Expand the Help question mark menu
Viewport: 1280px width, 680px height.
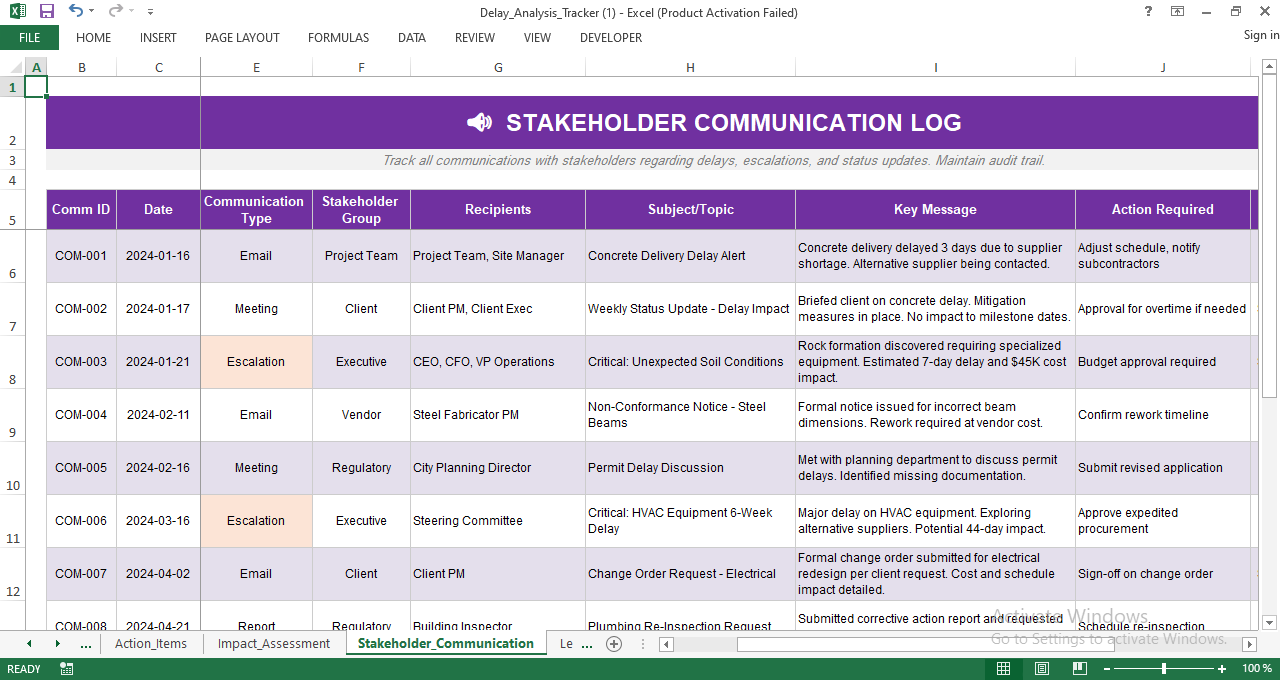(x=1147, y=11)
